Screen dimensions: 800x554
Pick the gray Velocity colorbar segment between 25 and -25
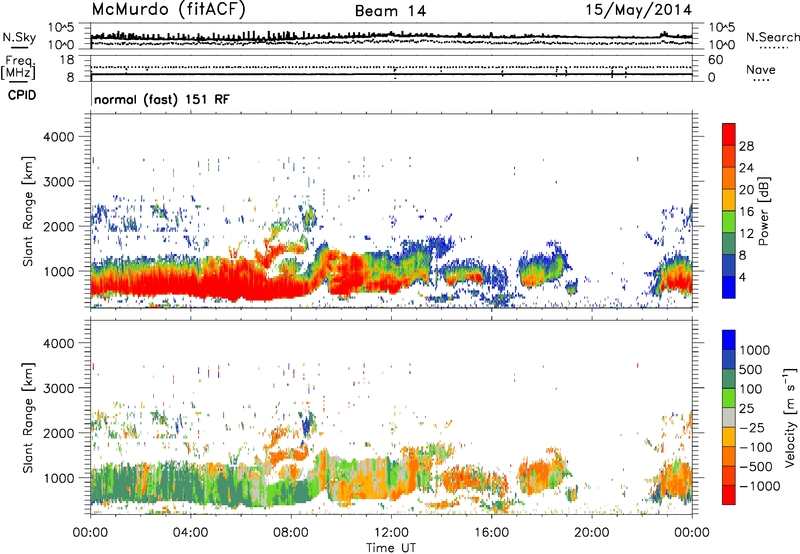tap(729, 417)
